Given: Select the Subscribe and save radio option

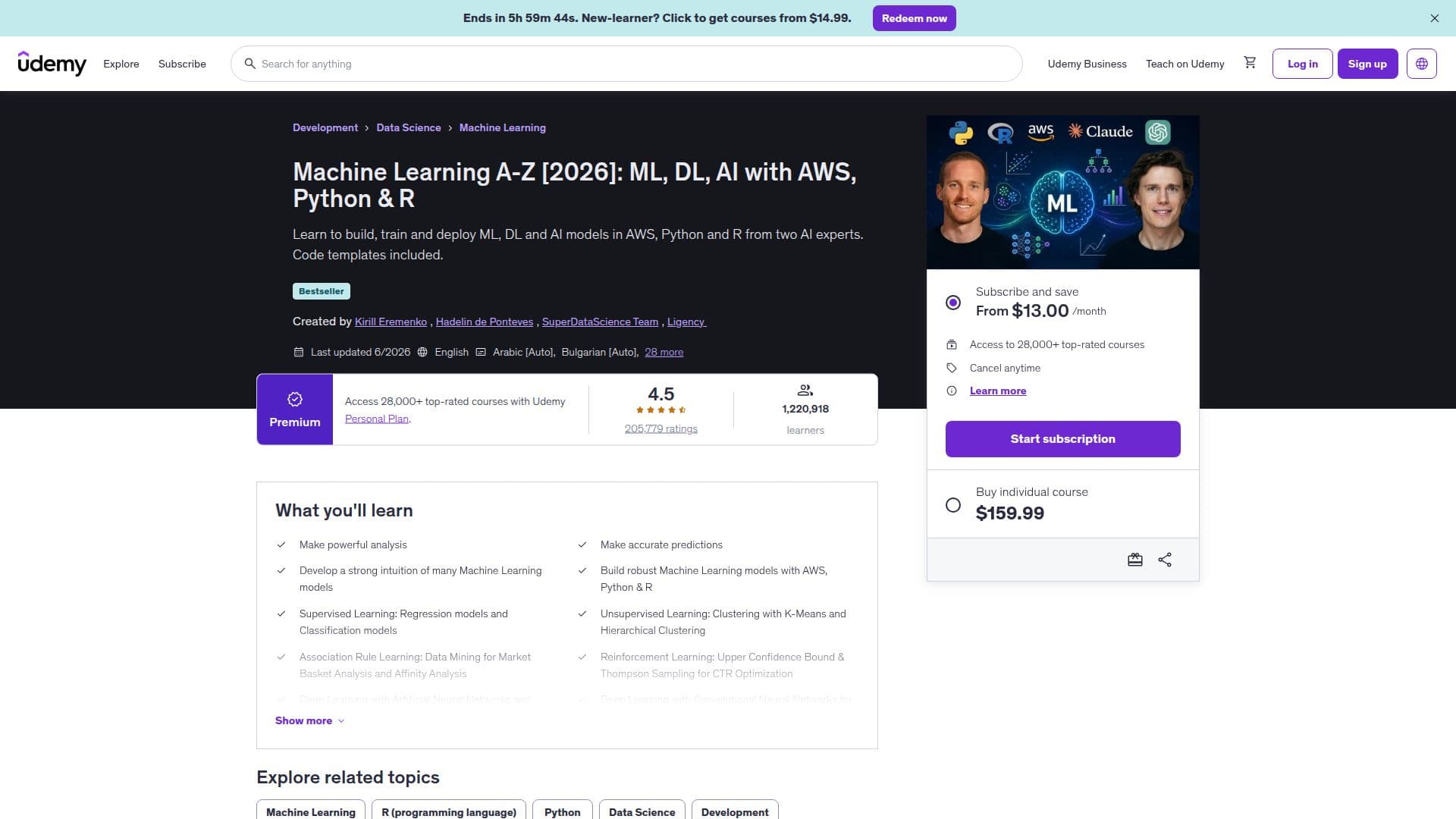Looking at the screenshot, I should (953, 303).
